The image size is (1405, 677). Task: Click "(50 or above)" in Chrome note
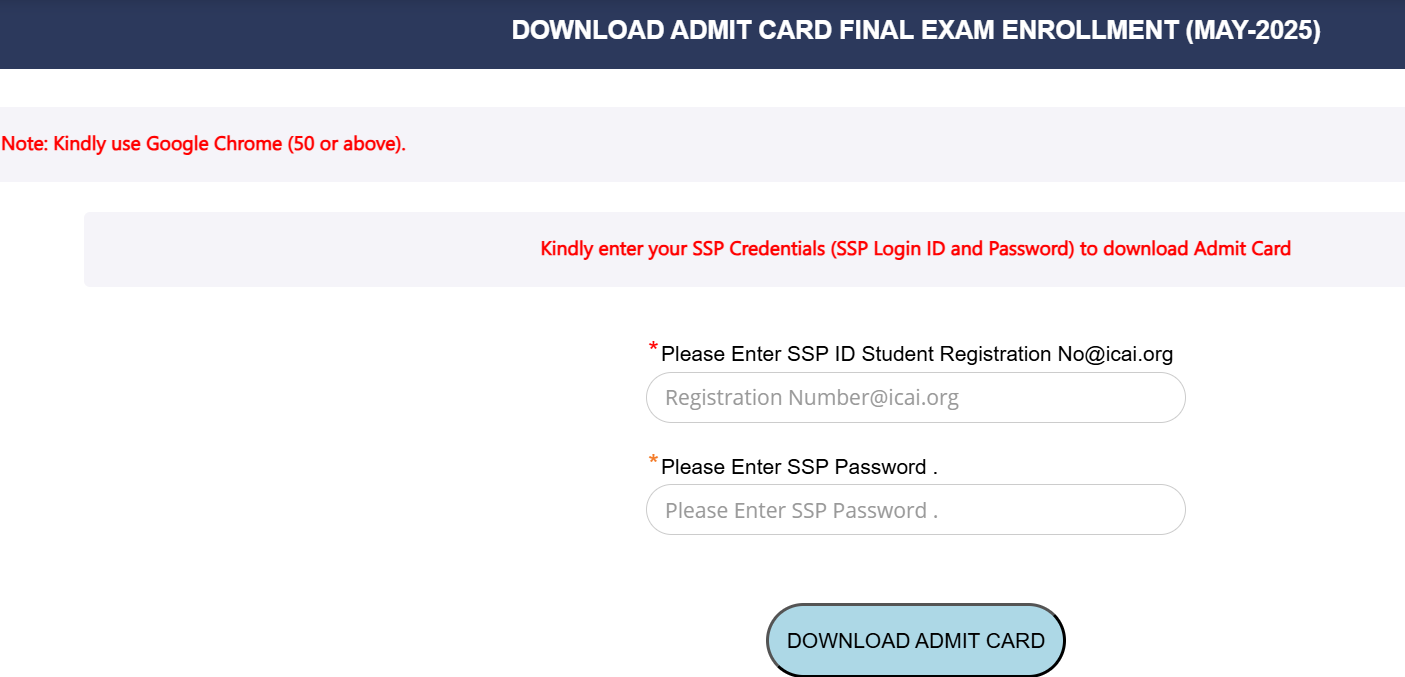(x=346, y=144)
